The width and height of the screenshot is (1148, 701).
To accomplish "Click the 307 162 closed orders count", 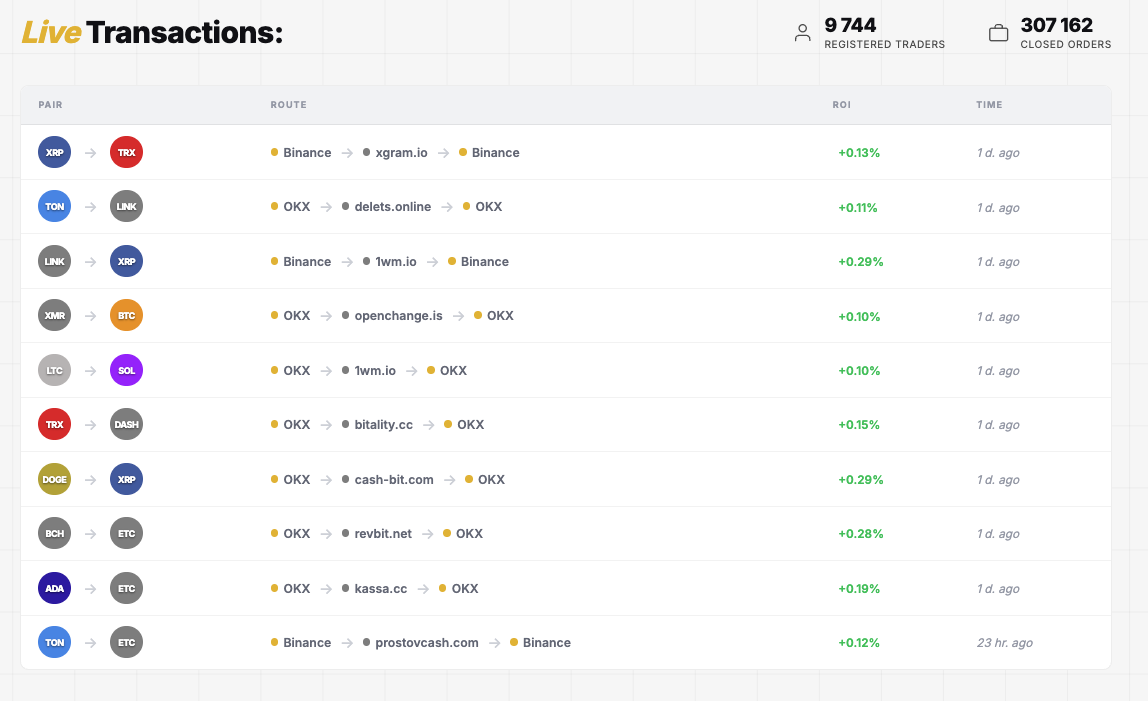I will click(x=1056, y=25).
